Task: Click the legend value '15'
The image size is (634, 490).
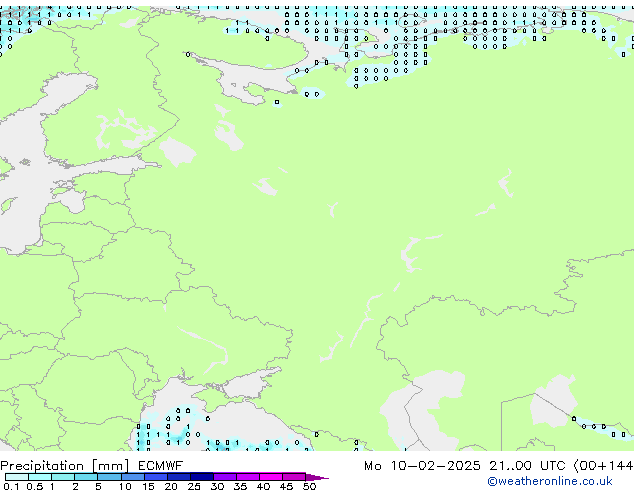Action: [x=148, y=486]
